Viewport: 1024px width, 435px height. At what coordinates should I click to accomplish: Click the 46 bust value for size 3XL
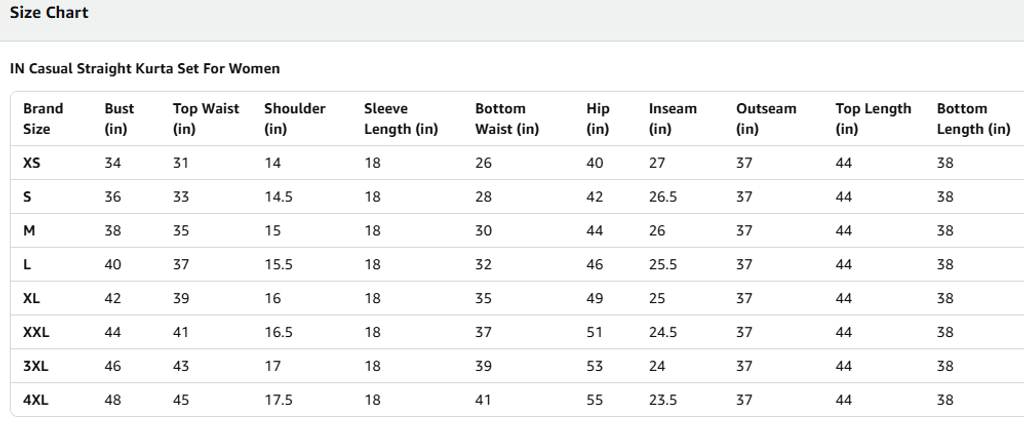(113, 366)
